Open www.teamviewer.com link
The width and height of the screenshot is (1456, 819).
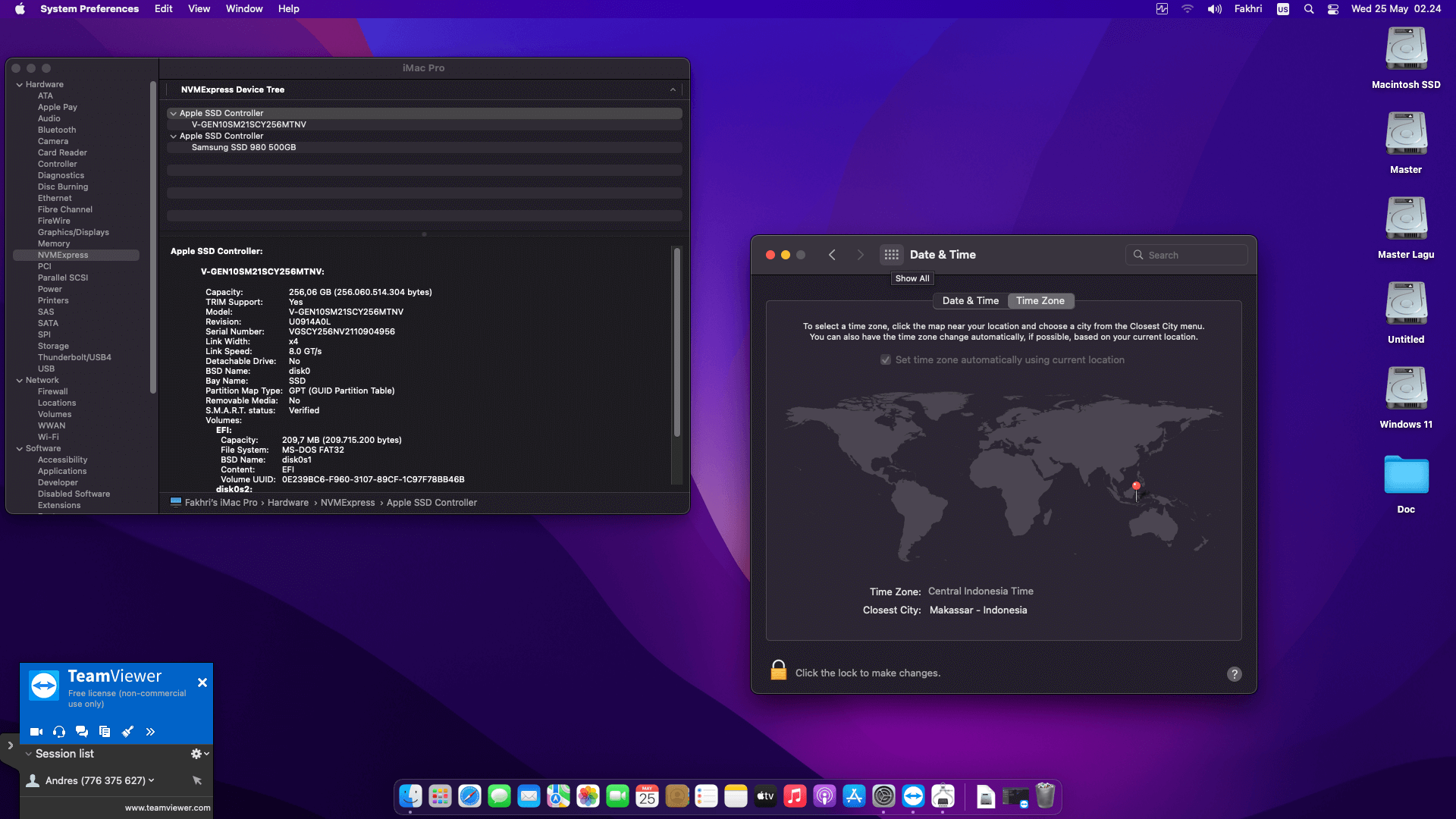point(168,808)
